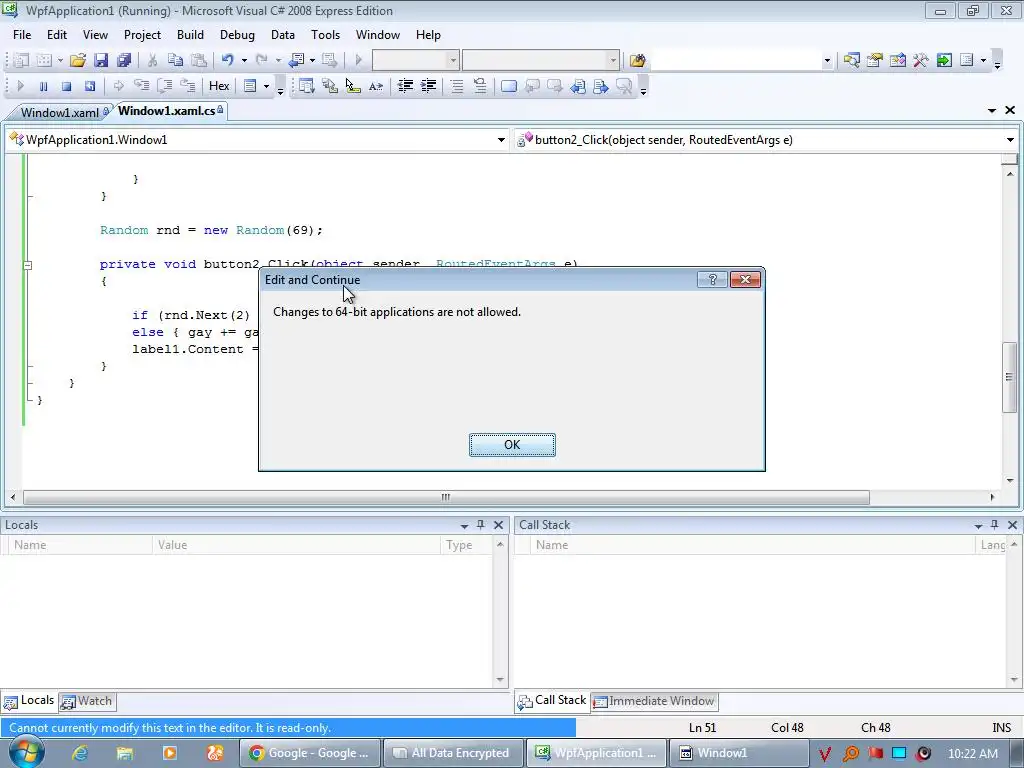Screen dimensions: 1024x768
Task: Open the Toolbox wrench icon
Action: coord(921,61)
